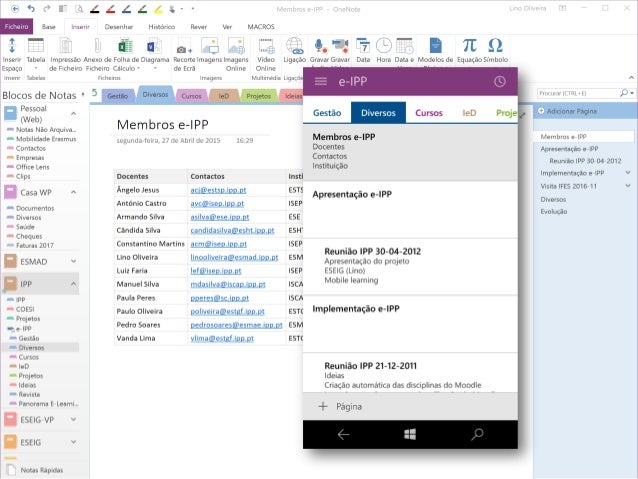Click the Gravar Áudio microphone icon
The width and height of the screenshot is (638, 479).
[320, 47]
